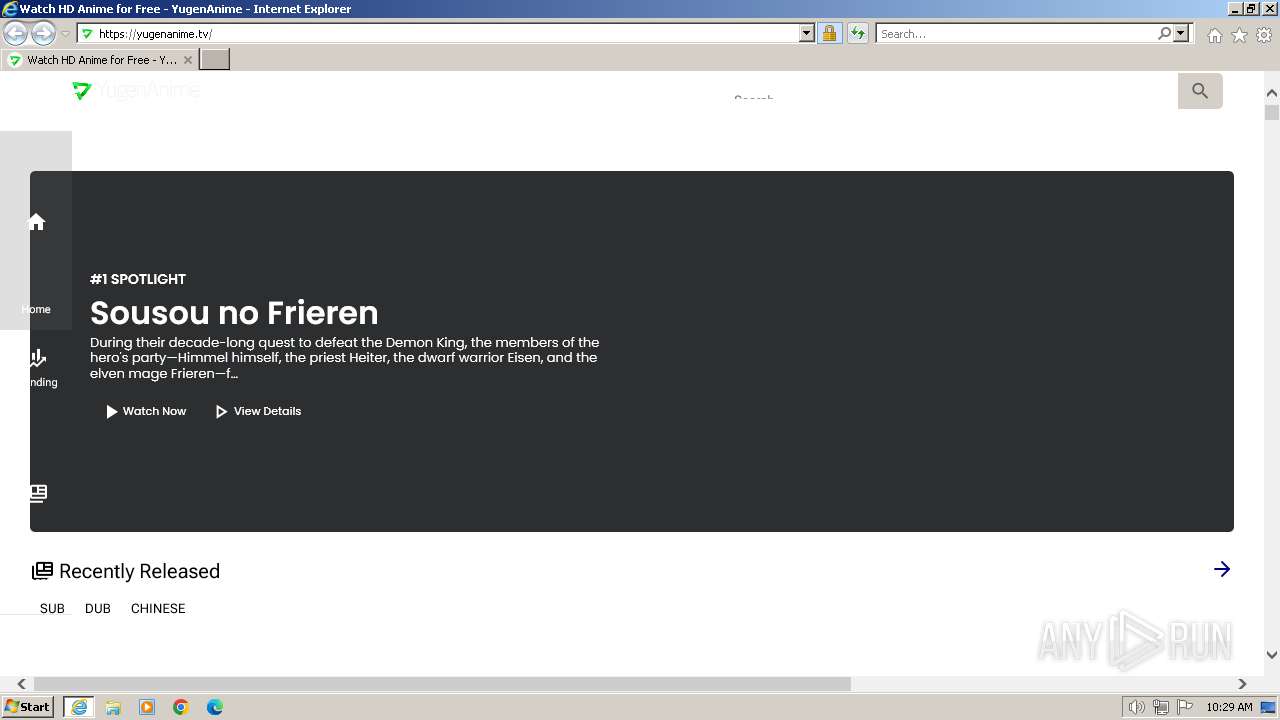The image size is (1280, 720).
Task: Click the security lock icon
Action: pos(829,34)
